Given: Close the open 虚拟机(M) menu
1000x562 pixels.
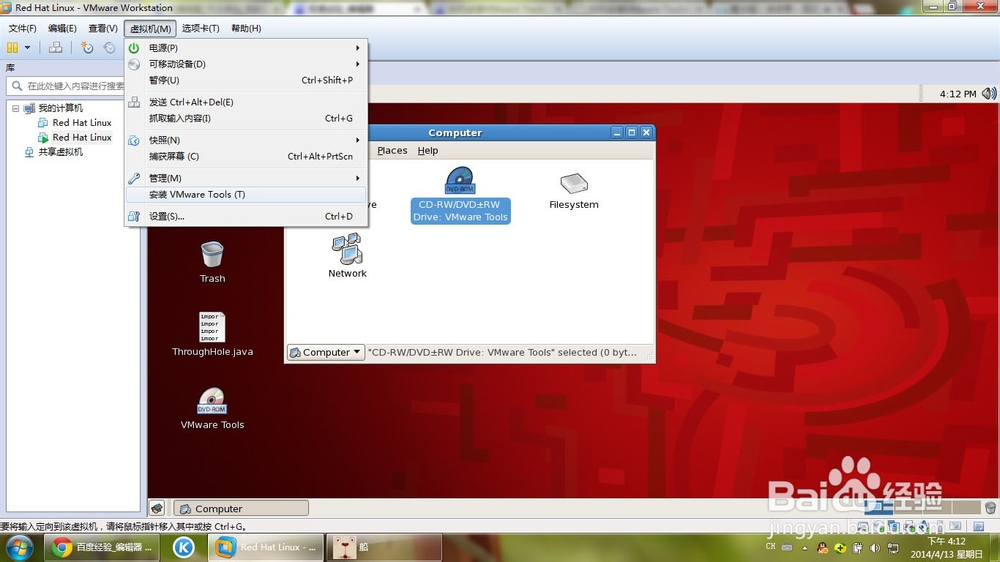Looking at the screenshot, I should point(150,28).
